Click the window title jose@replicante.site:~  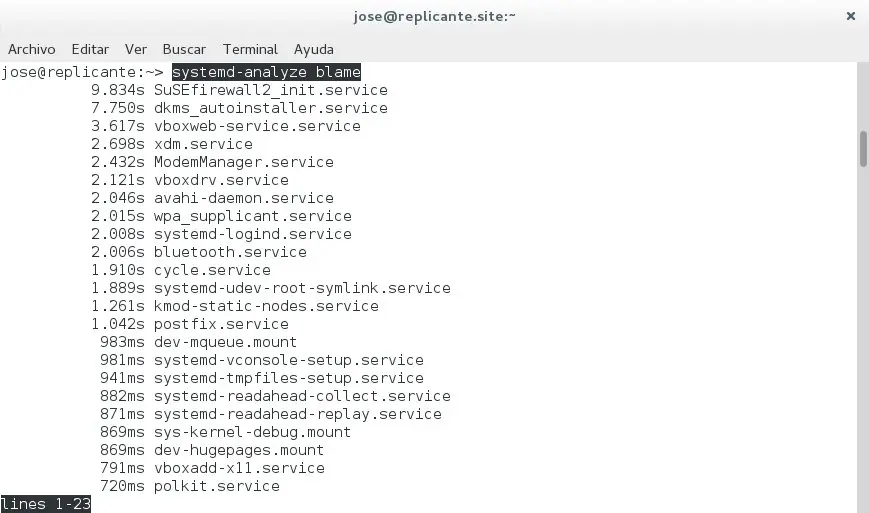[434, 16]
